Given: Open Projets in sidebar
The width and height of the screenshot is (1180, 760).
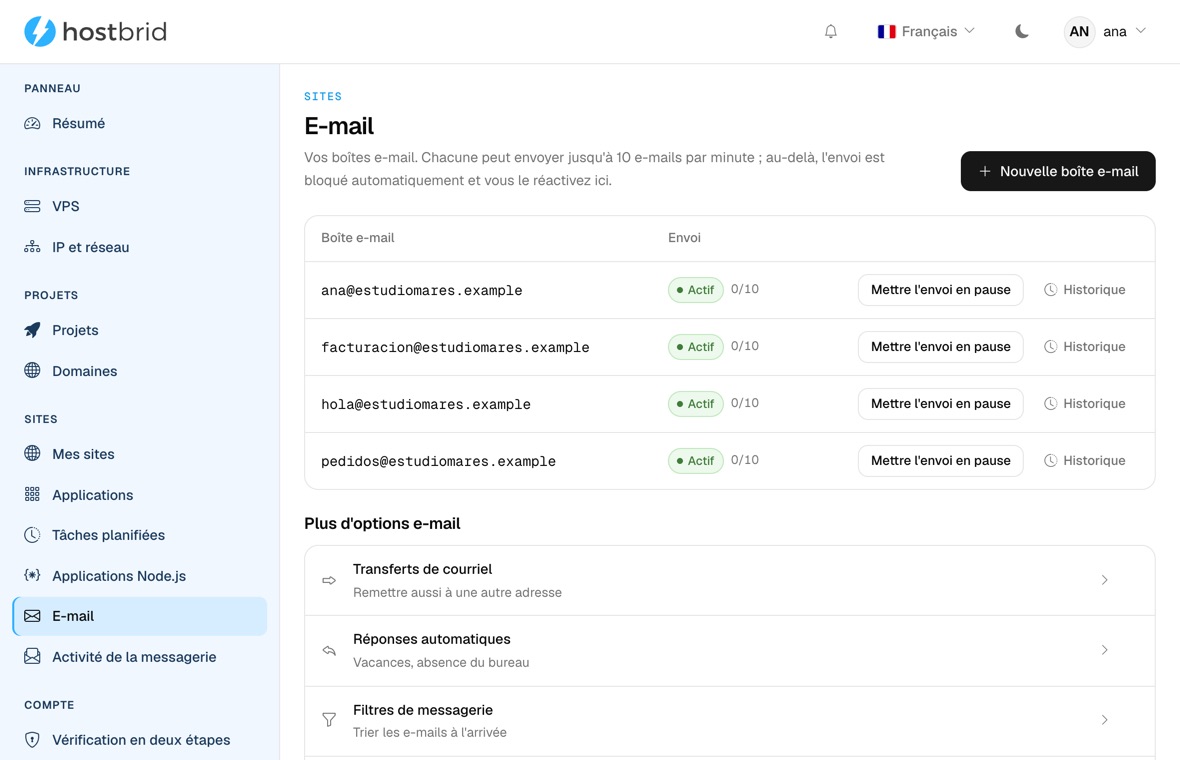Looking at the screenshot, I should point(140,330).
